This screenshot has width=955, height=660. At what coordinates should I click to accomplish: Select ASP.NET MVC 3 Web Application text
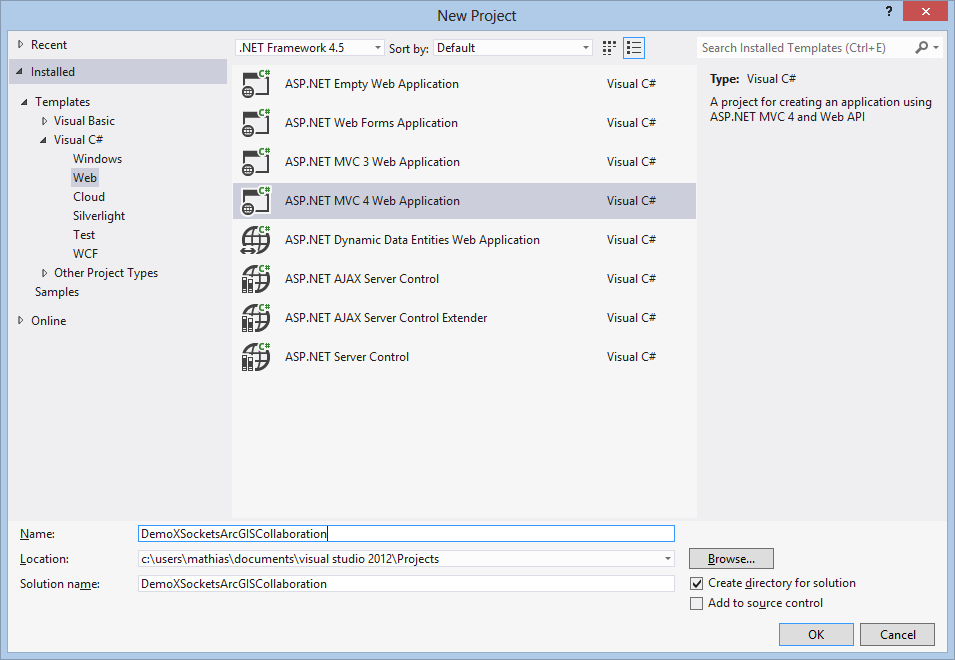point(372,162)
